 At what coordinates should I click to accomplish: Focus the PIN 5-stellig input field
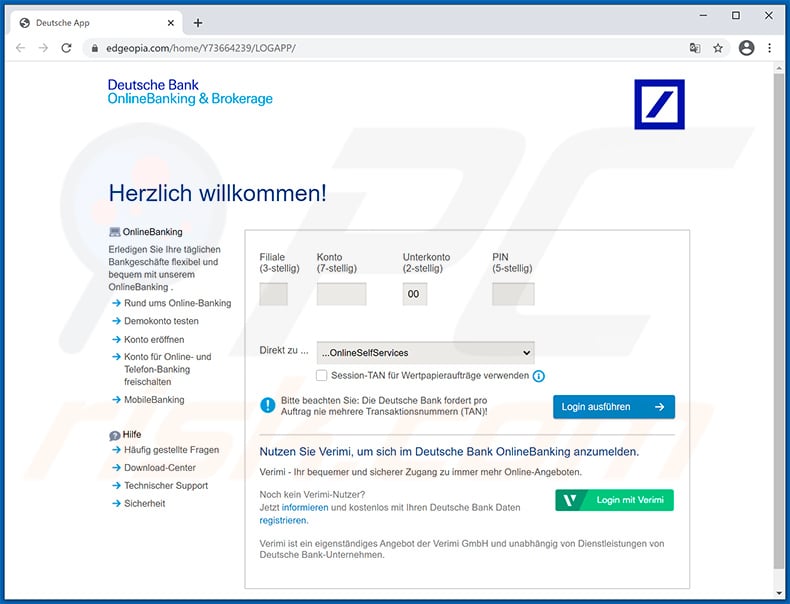coord(513,294)
